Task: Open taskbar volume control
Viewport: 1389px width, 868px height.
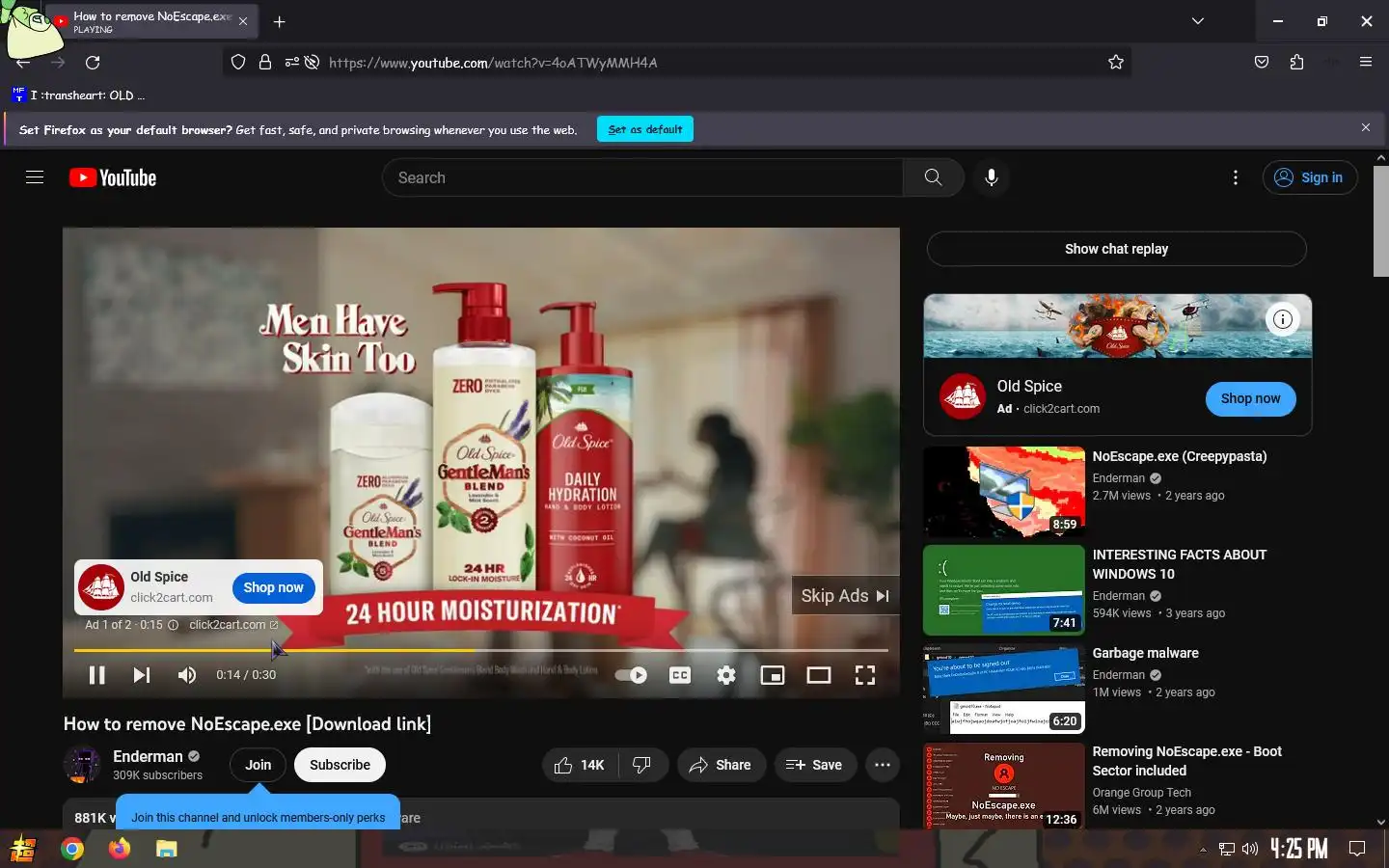Action: tap(1250, 849)
